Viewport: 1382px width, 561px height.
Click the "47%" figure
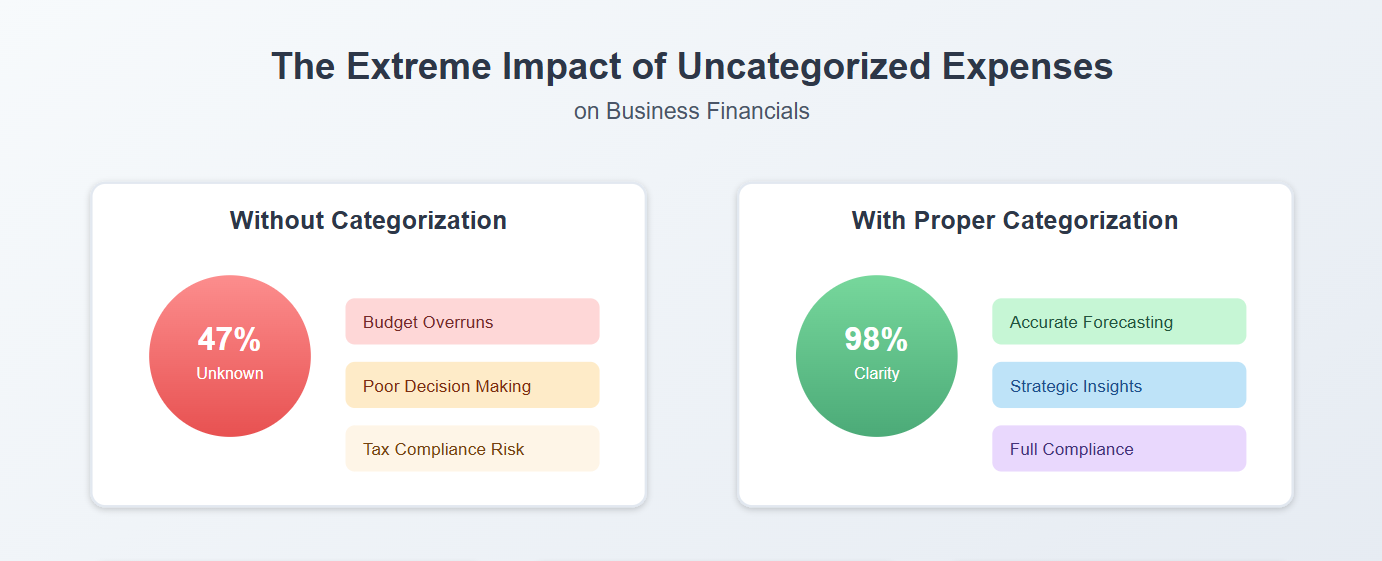point(229,340)
